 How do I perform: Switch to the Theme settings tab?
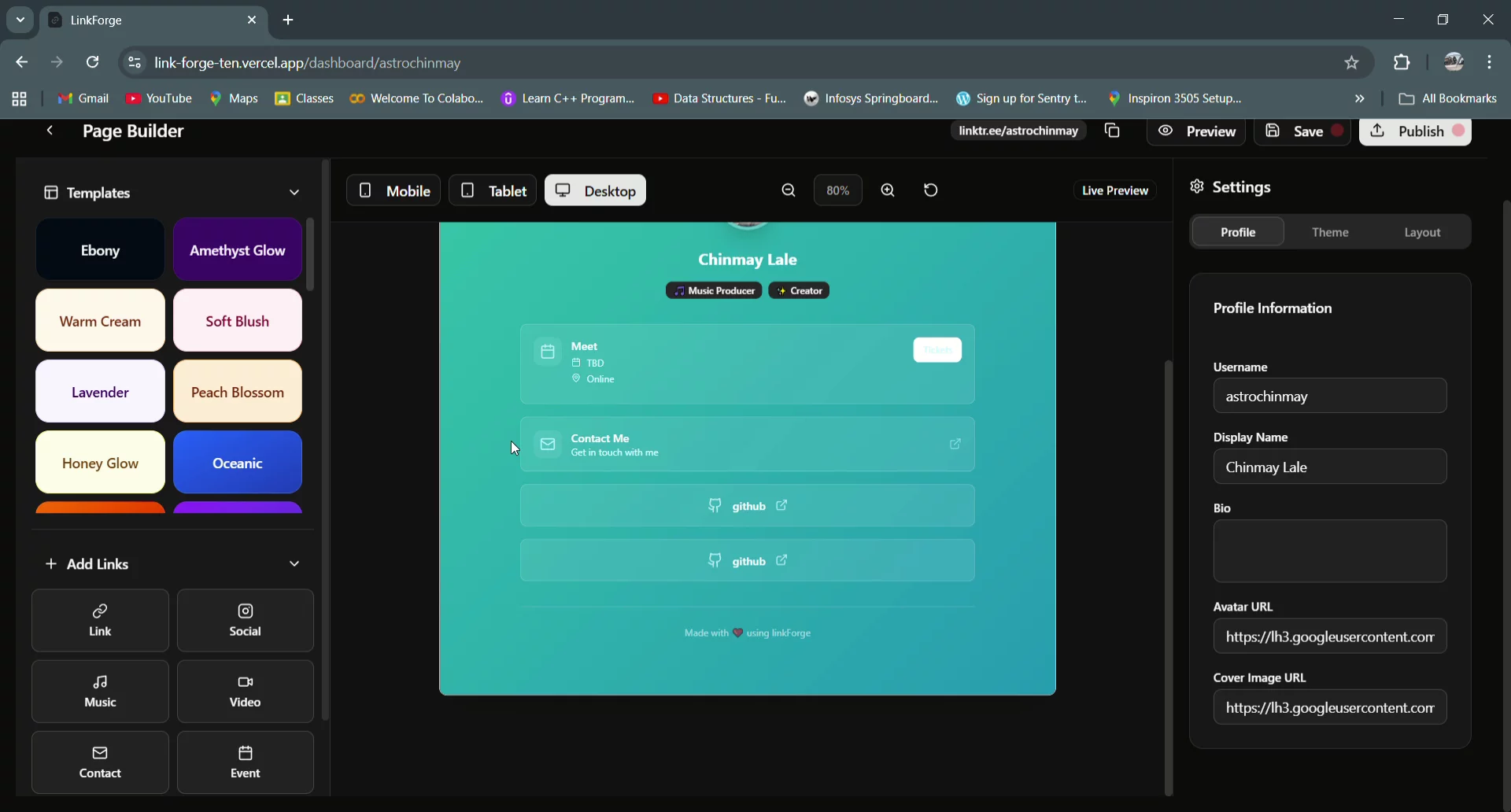[1331, 231]
